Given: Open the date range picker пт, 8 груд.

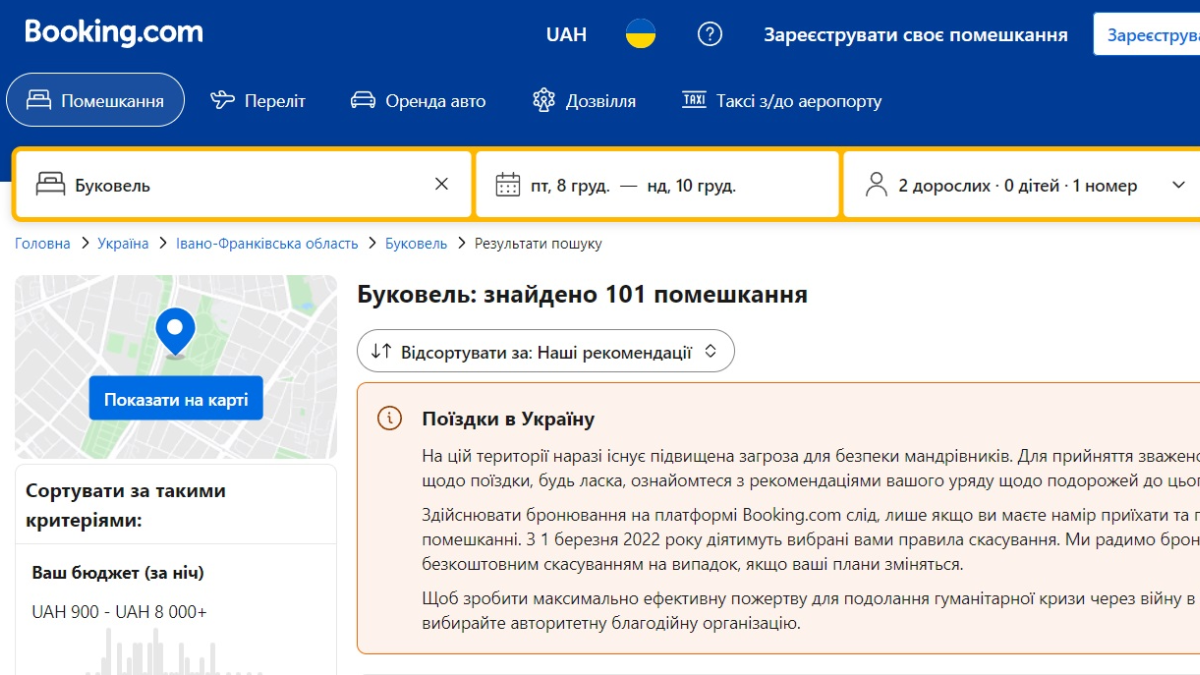Looking at the screenshot, I should click(x=633, y=185).
